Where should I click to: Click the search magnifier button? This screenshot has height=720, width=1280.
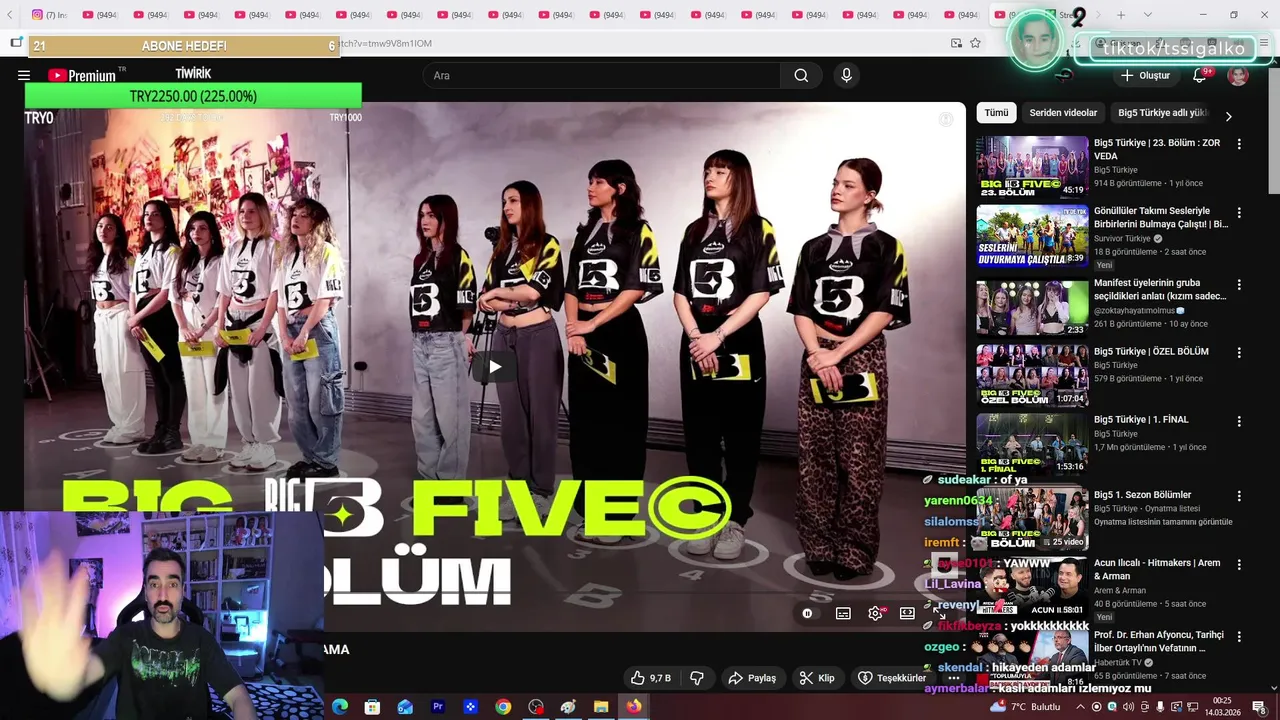click(x=801, y=75)
